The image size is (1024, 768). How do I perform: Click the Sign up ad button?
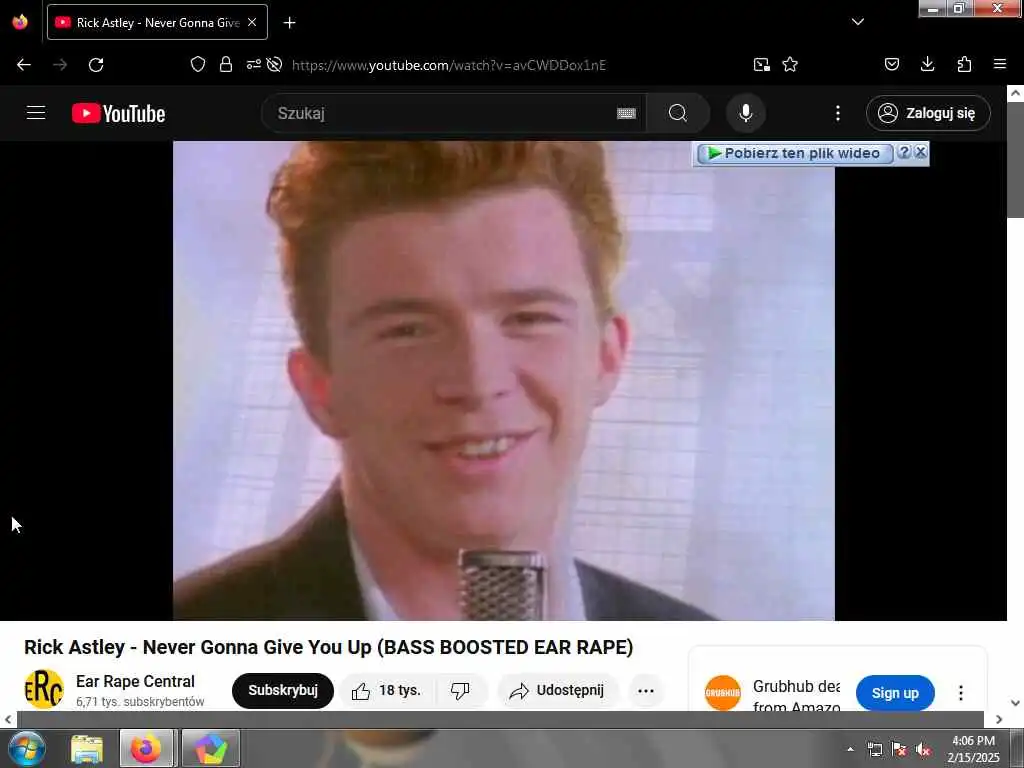(x=895, y=693)
